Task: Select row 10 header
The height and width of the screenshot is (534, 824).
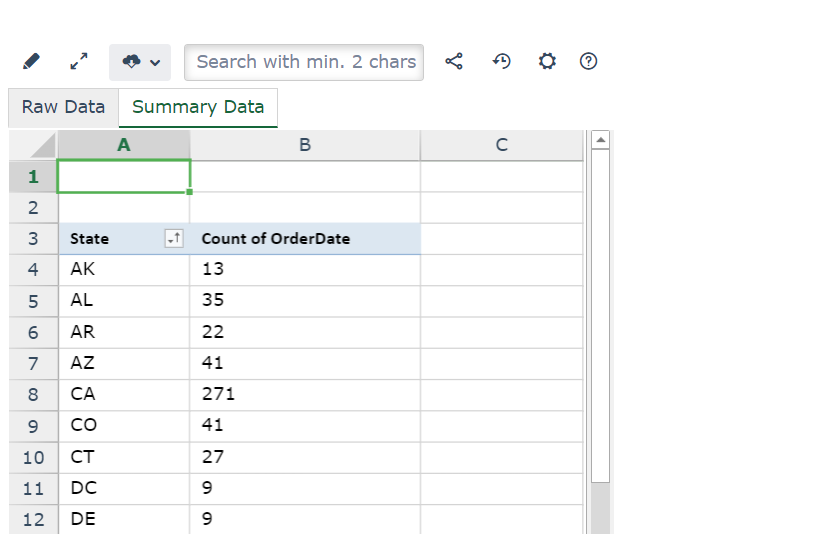Action: pos(34,457)
